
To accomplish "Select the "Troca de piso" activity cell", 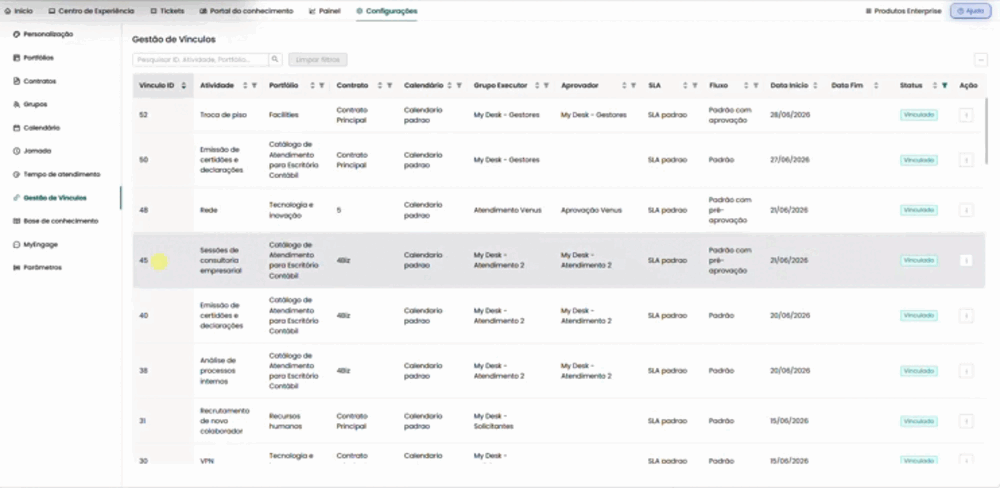I will 223,115.
